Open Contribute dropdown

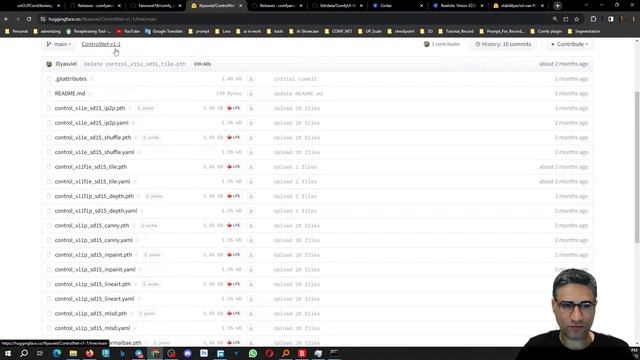[570, 44]
